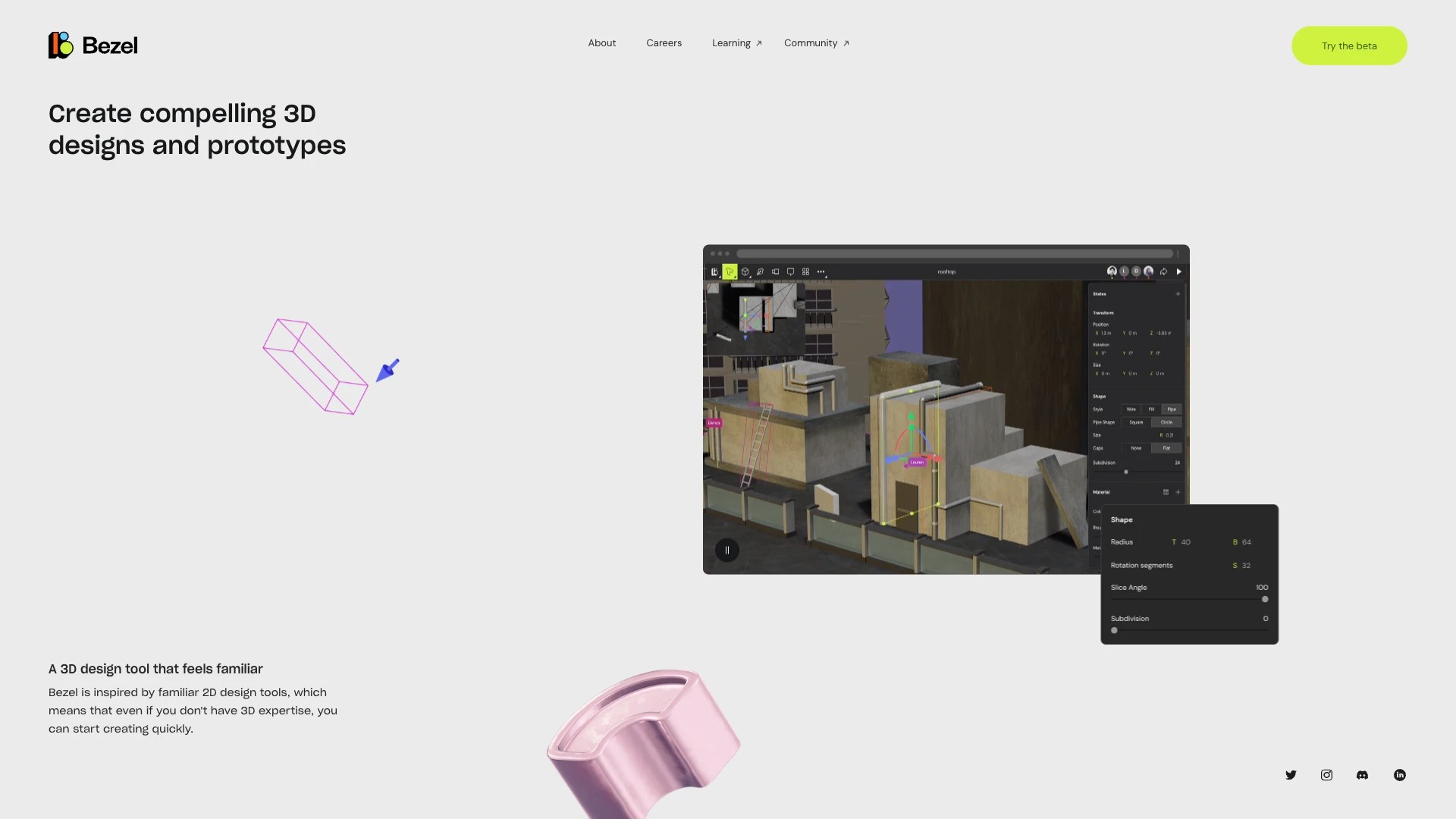Screen dimensions: 1456x819
Task: Click the play preview triangle in editor toolbar
Action: tap(1178, 271)
